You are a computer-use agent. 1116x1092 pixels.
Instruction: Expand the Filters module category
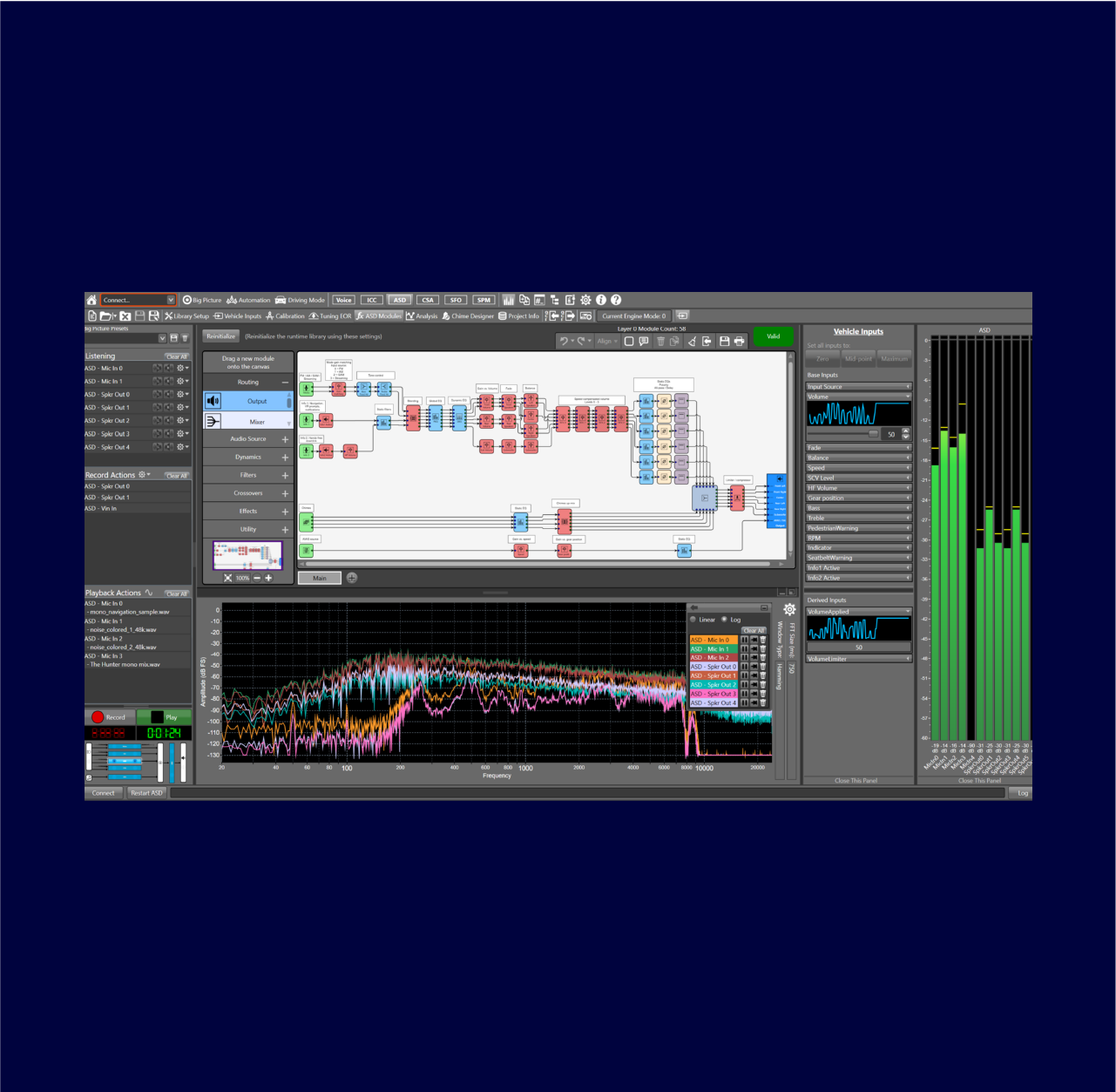click(x=285, y=476)
